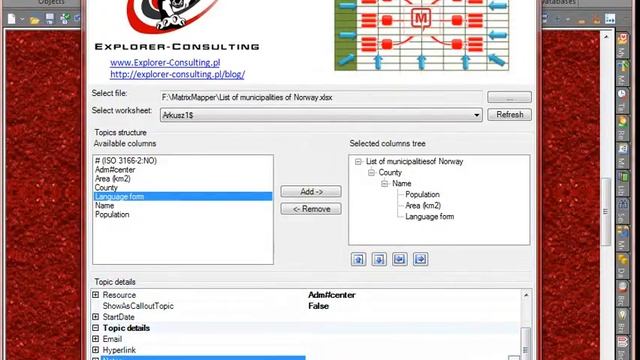This screenshot has height=360, width=640.
Task: Click the 'Adm#center' value of Resource
Action: click(x=331, y=295)
